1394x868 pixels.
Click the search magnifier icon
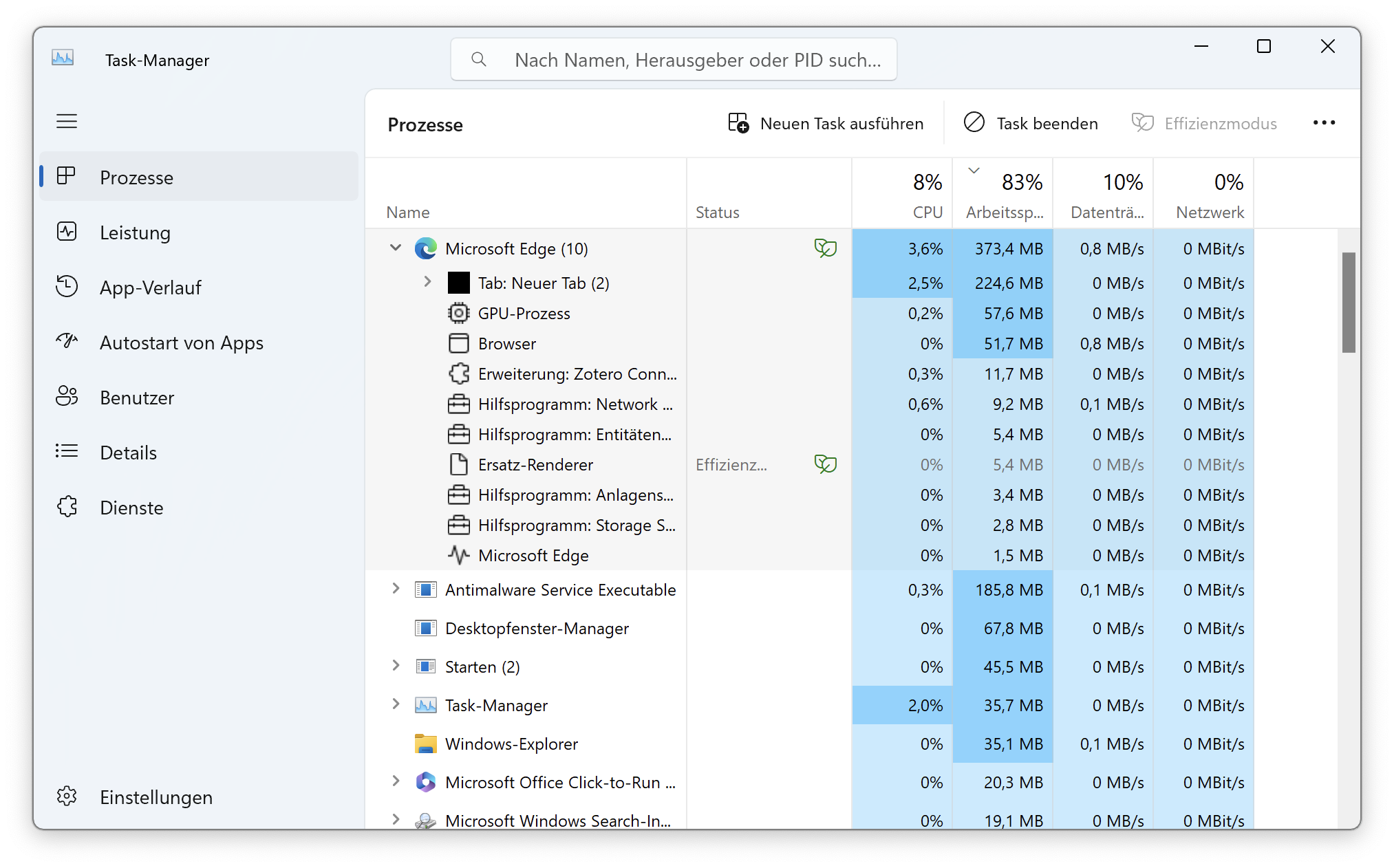(479, 60)
